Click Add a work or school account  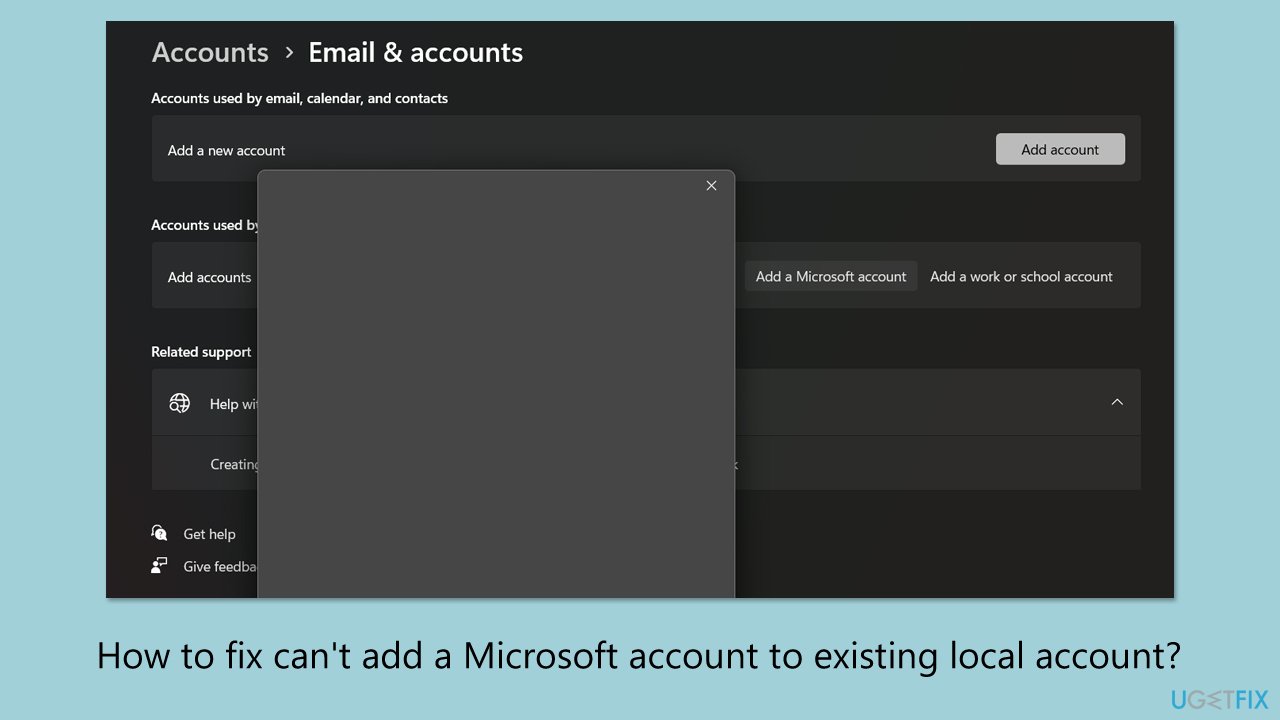tap(1021, 276)
